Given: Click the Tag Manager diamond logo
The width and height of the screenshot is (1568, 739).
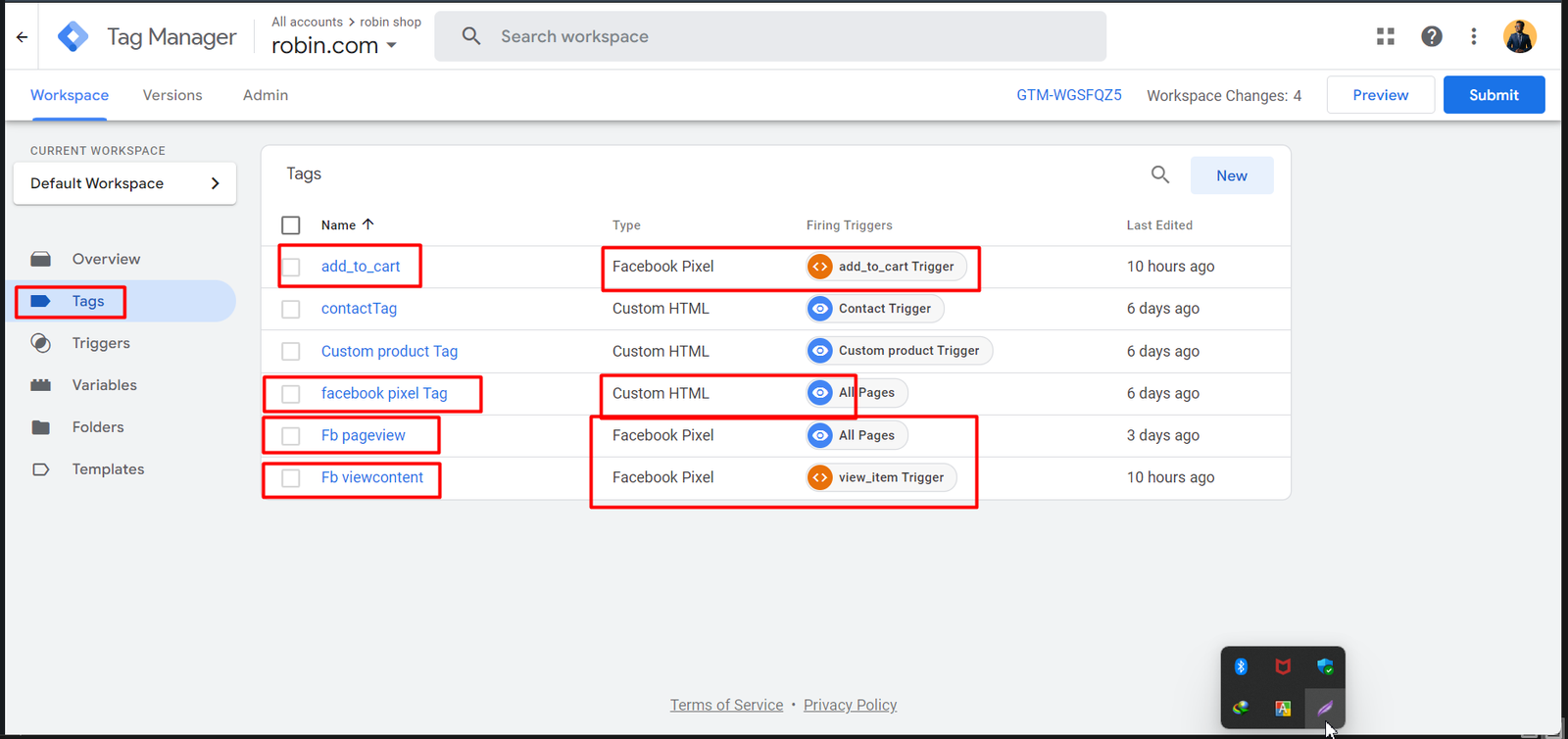Looking at the screenshot, I should coord(73,37).
